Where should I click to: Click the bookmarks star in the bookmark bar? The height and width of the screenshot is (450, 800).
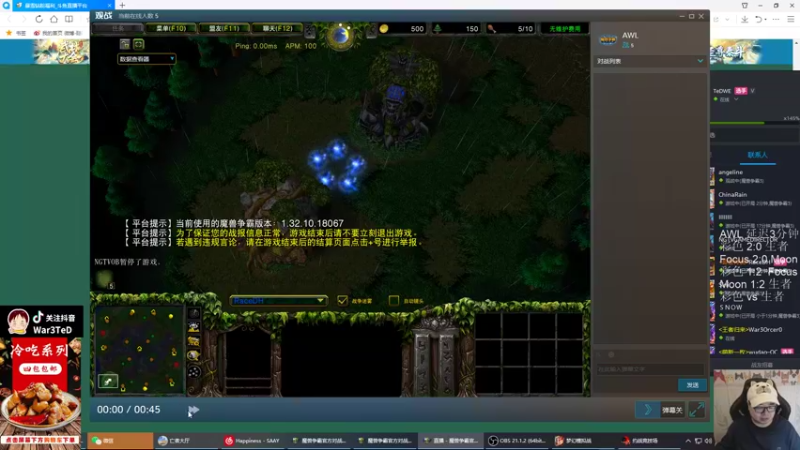9,33
